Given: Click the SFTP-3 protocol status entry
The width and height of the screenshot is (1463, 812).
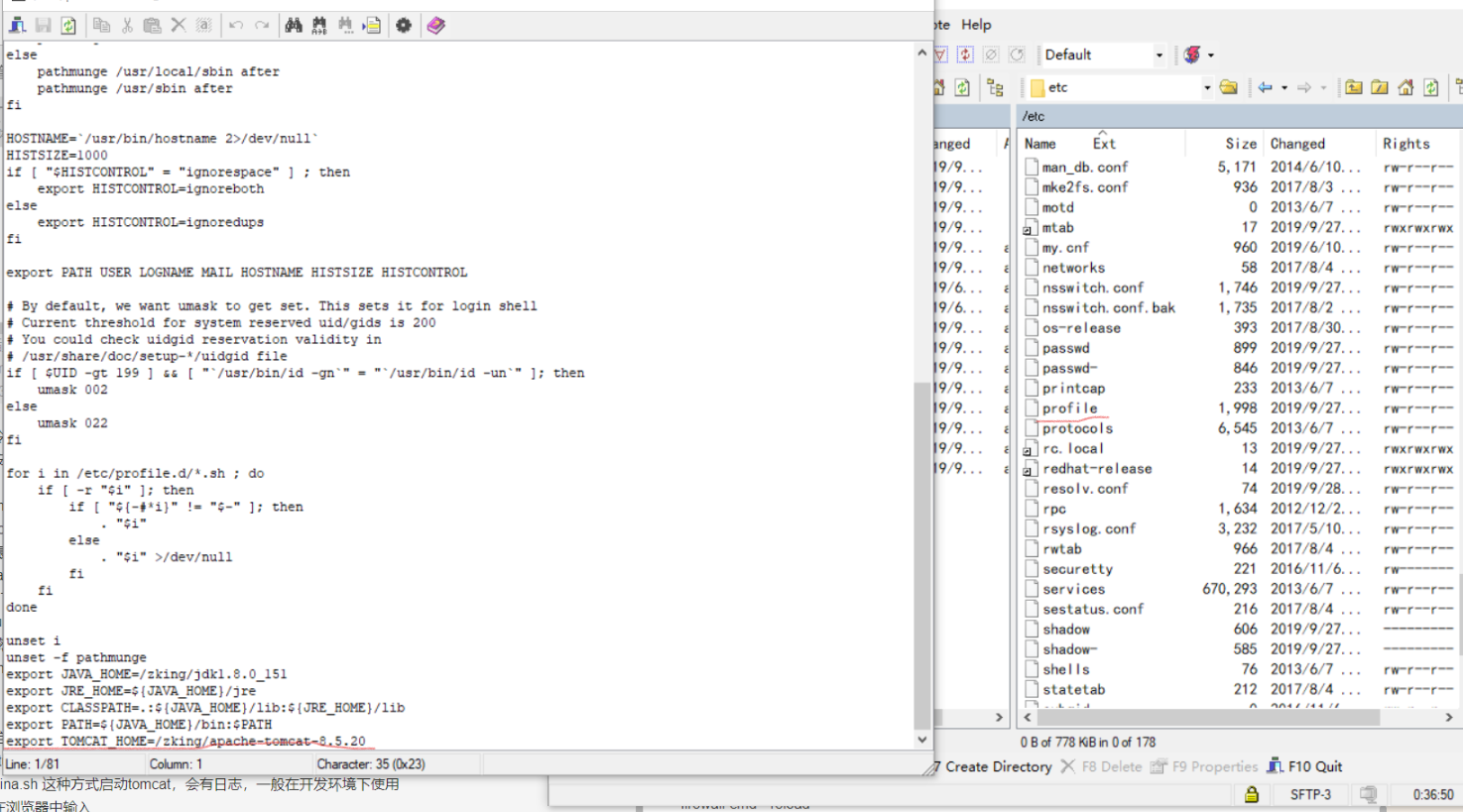Looking at the screenshot, I should coord(1310,794).
